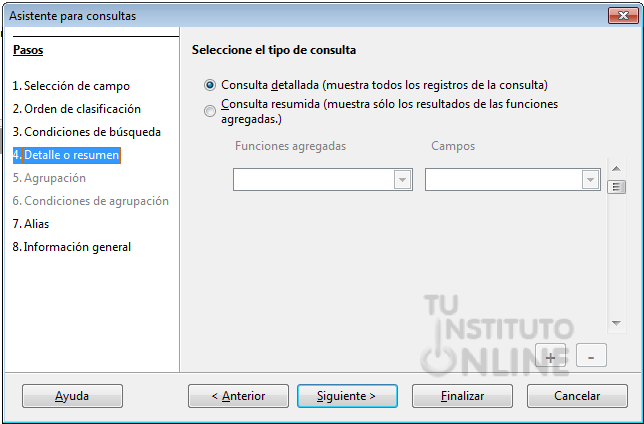Jump to step 7 Alias
This screenshot has height=424, width=644.
tap(31, 224)
